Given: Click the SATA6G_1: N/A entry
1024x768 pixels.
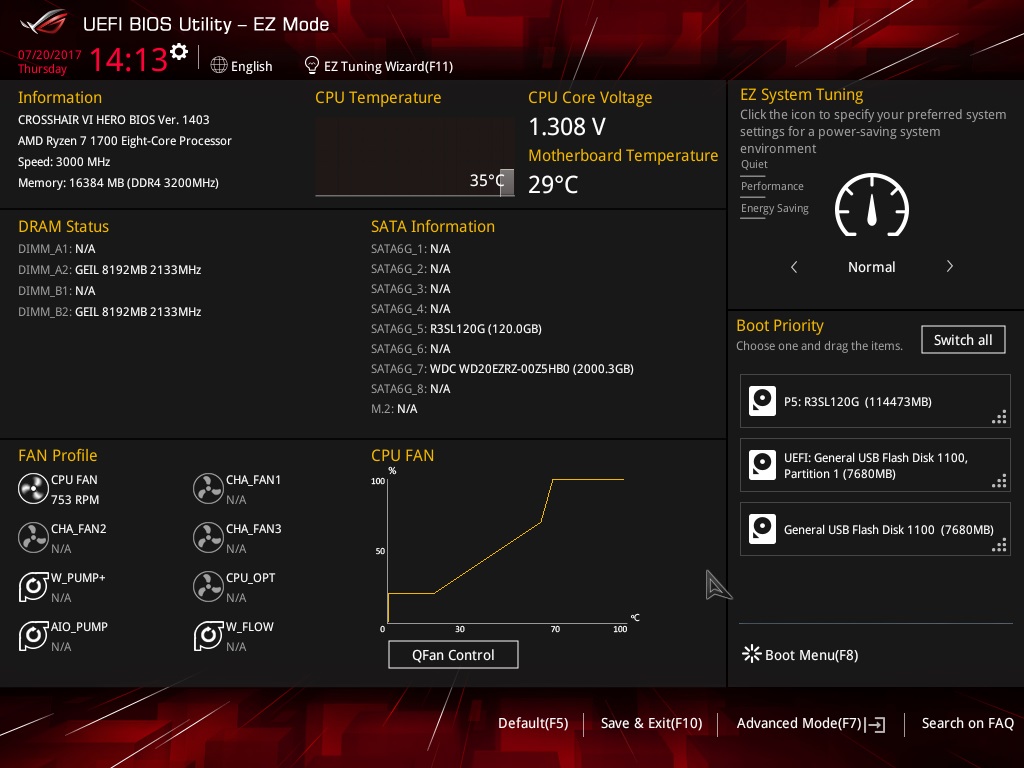Looking at the screenshot, I should tap(411, 249).
